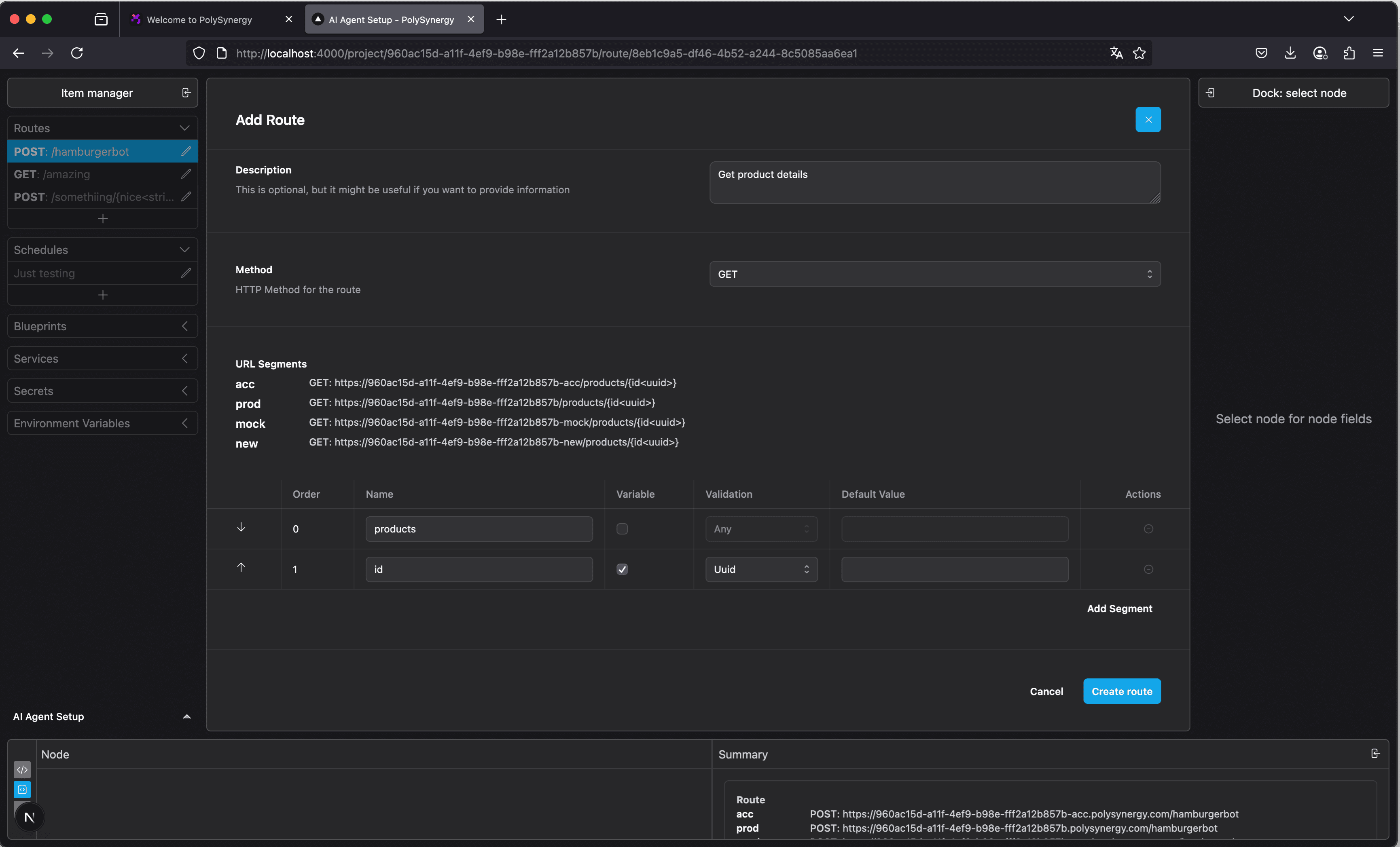1400x847 pixels.
Task: Reload the page
Action: [x=77, y=53]
